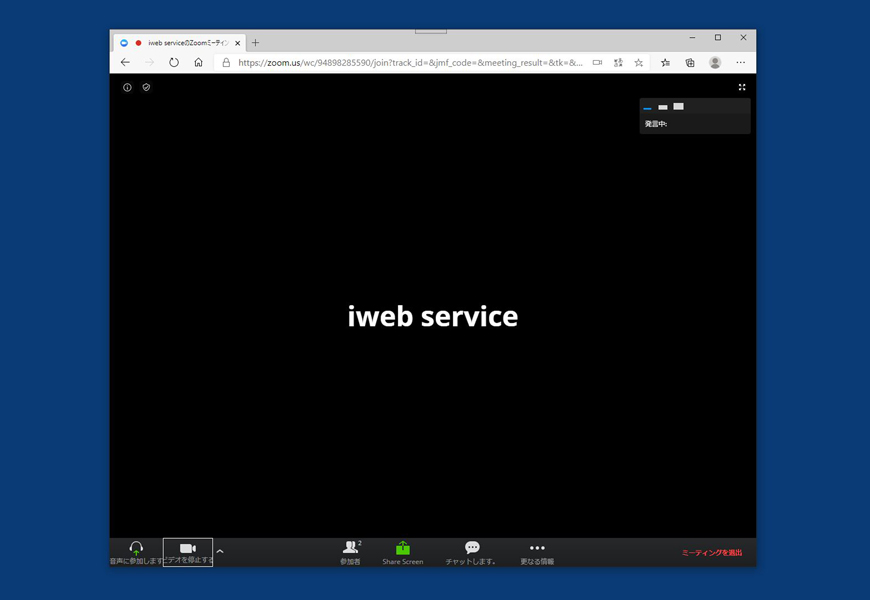
Task: Minimize the speaker thumbnail panel
Action: 647,108
